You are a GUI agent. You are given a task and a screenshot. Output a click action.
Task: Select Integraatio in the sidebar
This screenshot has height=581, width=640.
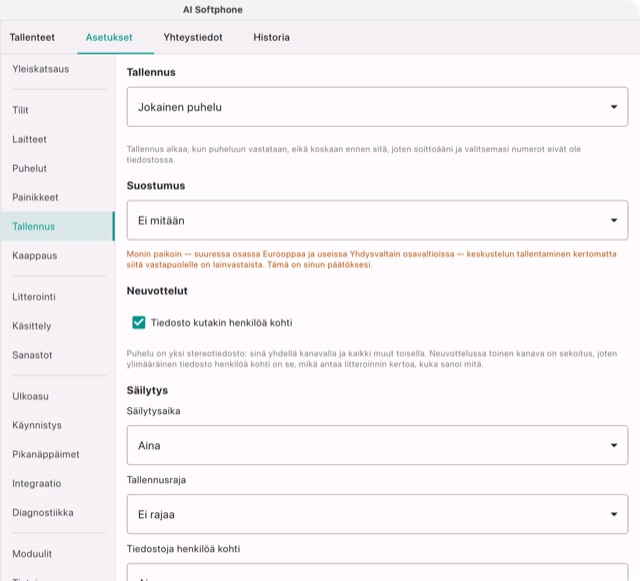coord(57,483)
